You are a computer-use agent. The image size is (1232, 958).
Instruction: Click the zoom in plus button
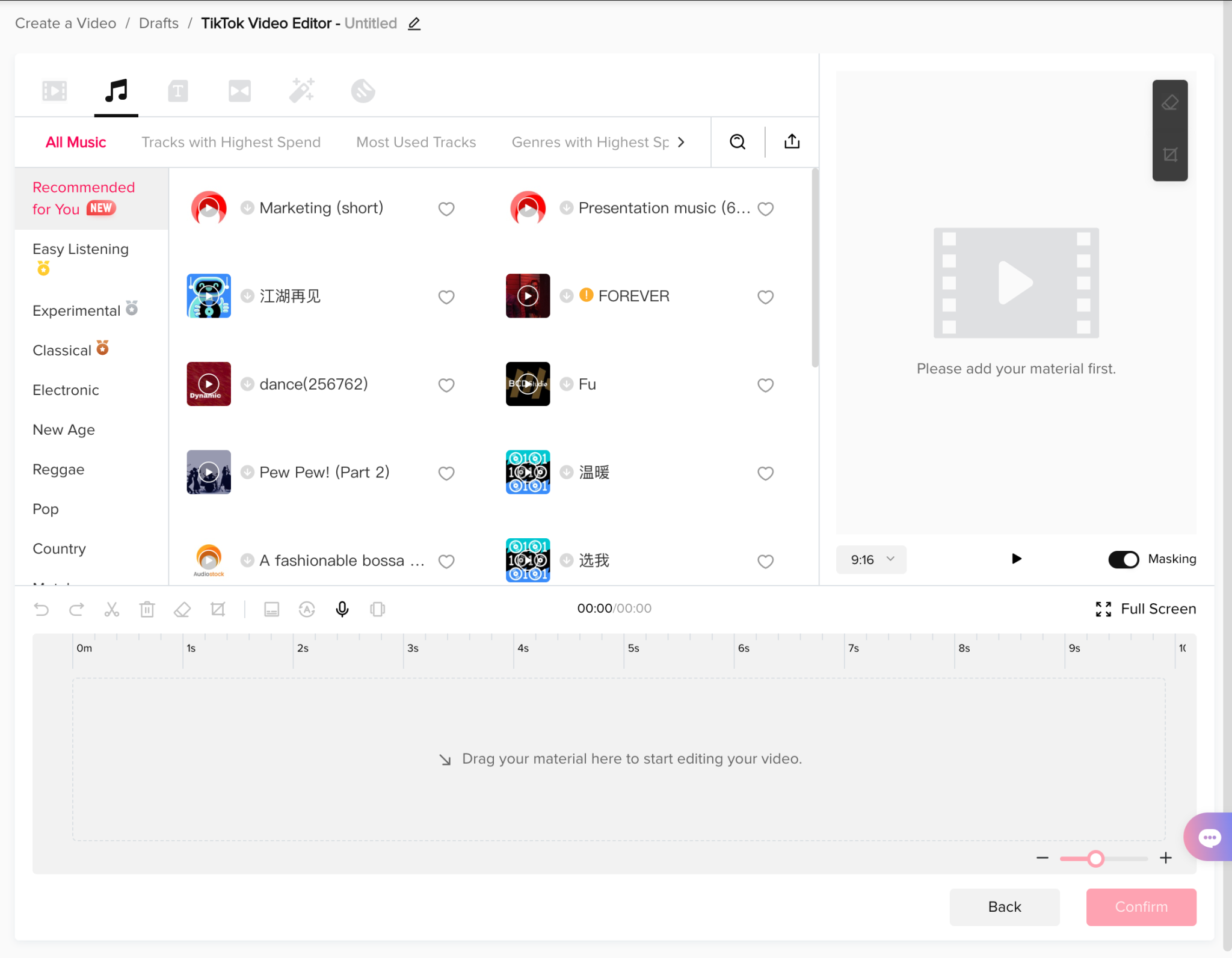(1166, 858)
